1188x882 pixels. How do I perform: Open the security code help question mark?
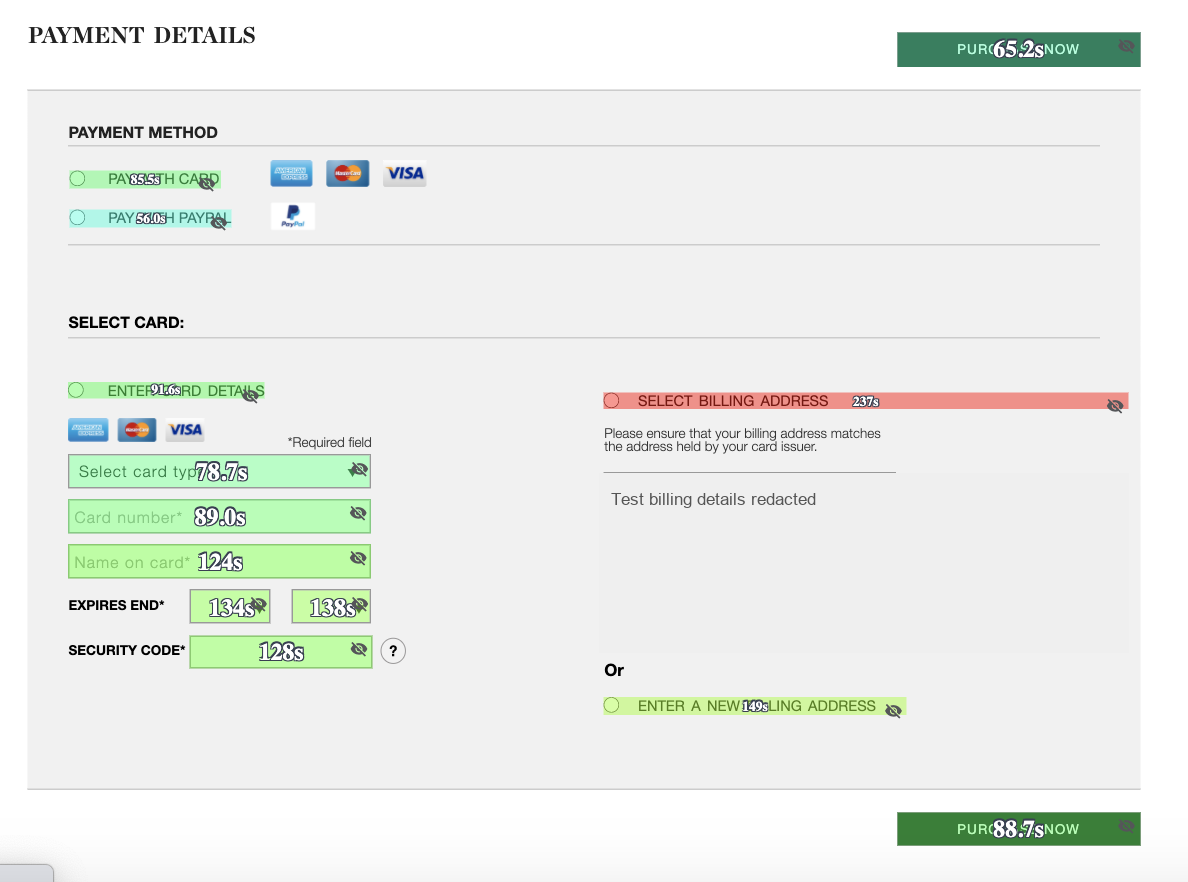(x=392, y=651)
